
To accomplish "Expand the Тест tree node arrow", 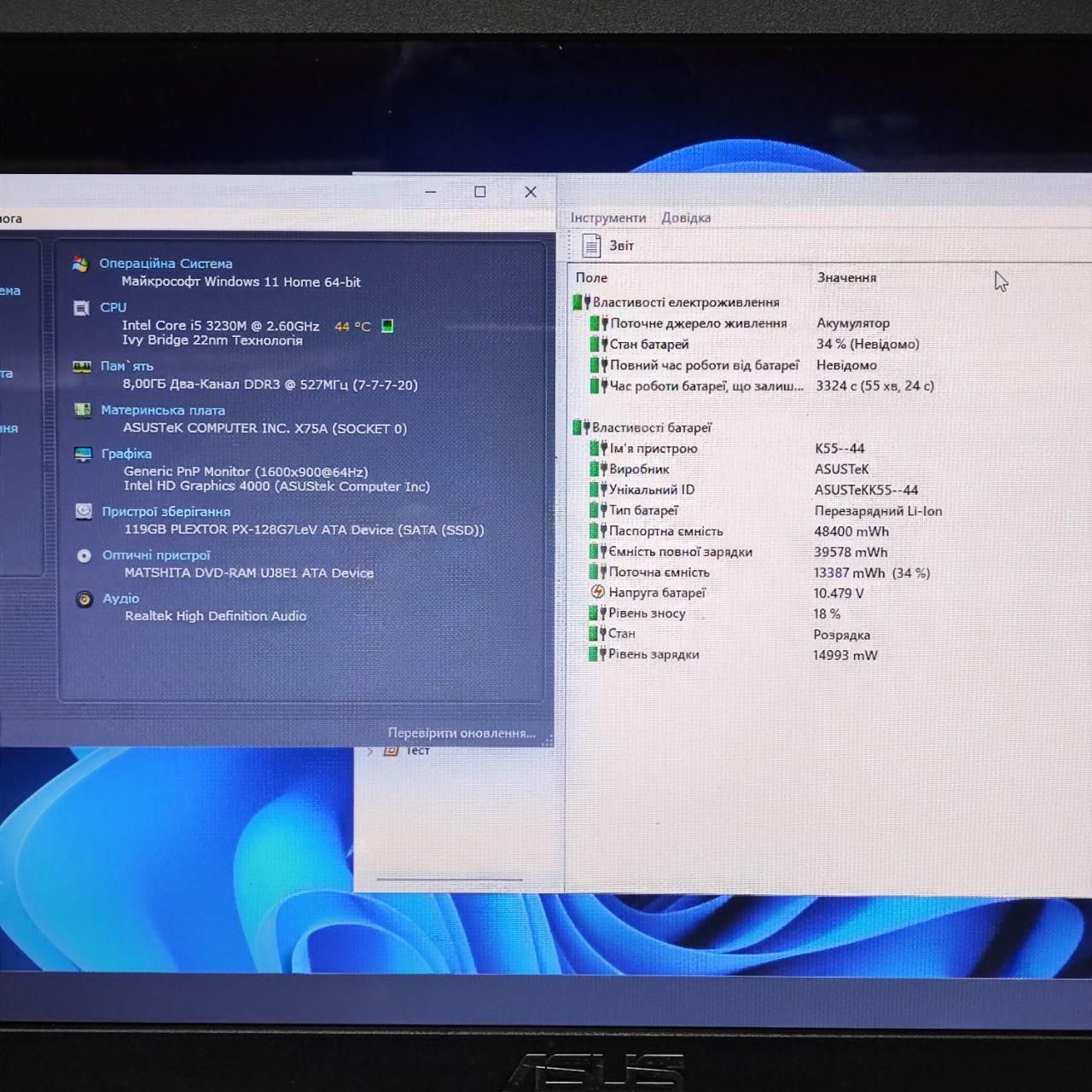I will point(370,751).
